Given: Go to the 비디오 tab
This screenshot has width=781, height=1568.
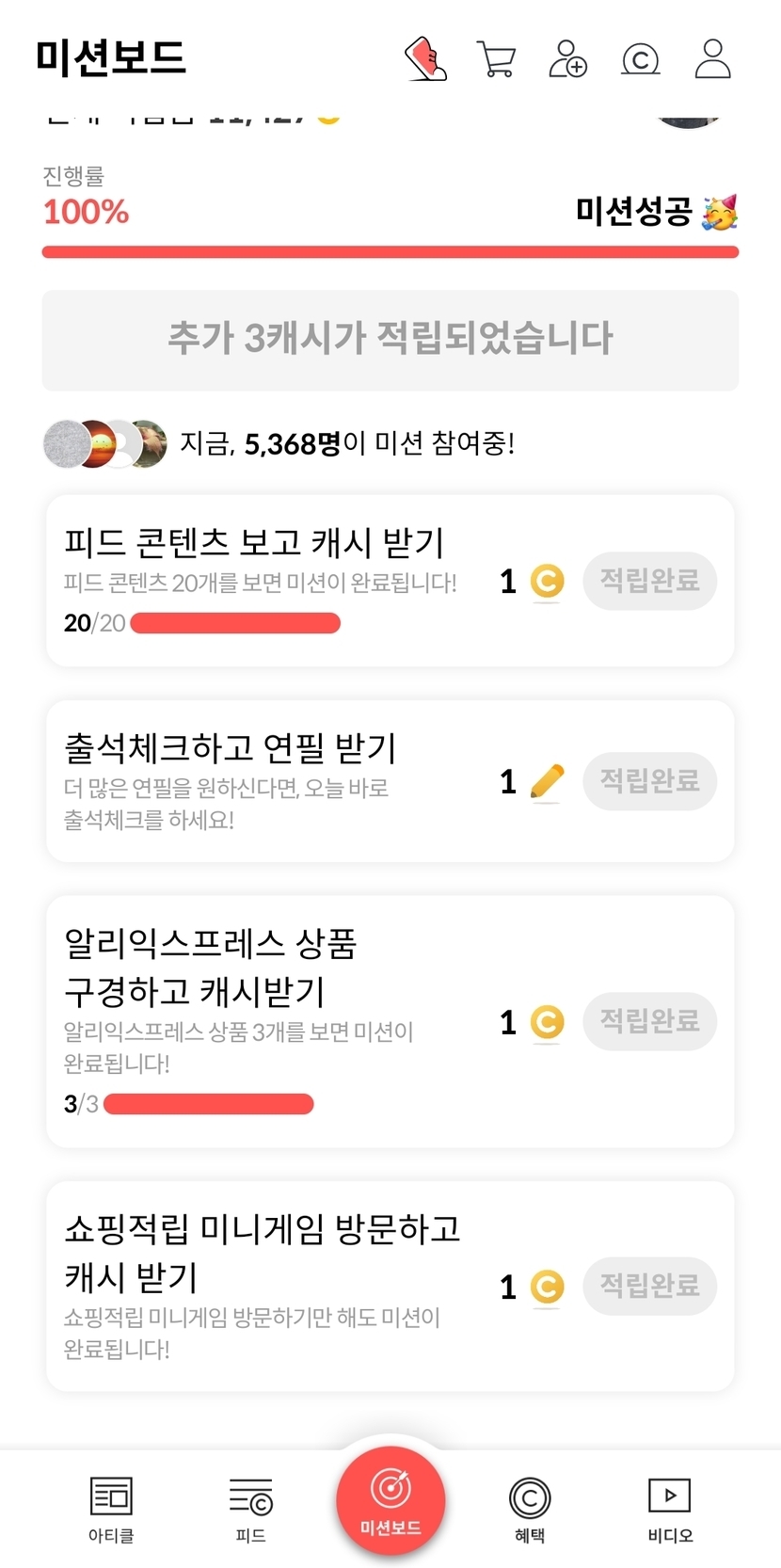Looking at the screenshot, I should [670, 1509].
